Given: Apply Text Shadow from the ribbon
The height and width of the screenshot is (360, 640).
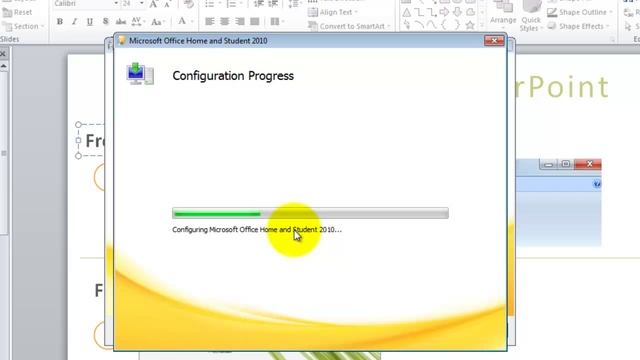Looking at the screenshot, I should [x=106, y=22].
